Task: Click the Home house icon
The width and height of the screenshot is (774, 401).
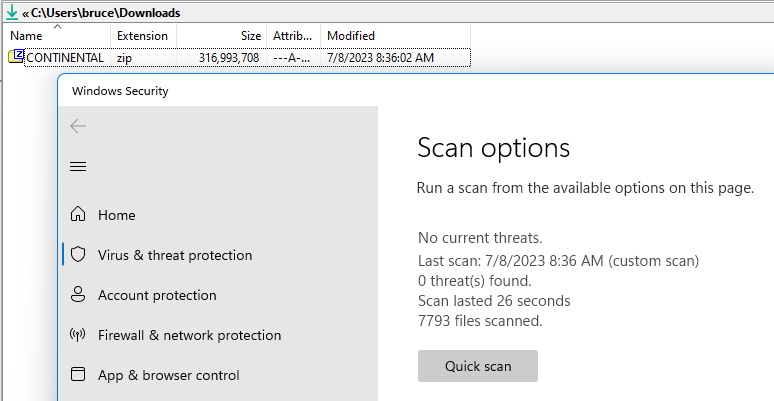Action: click(78, 215)
